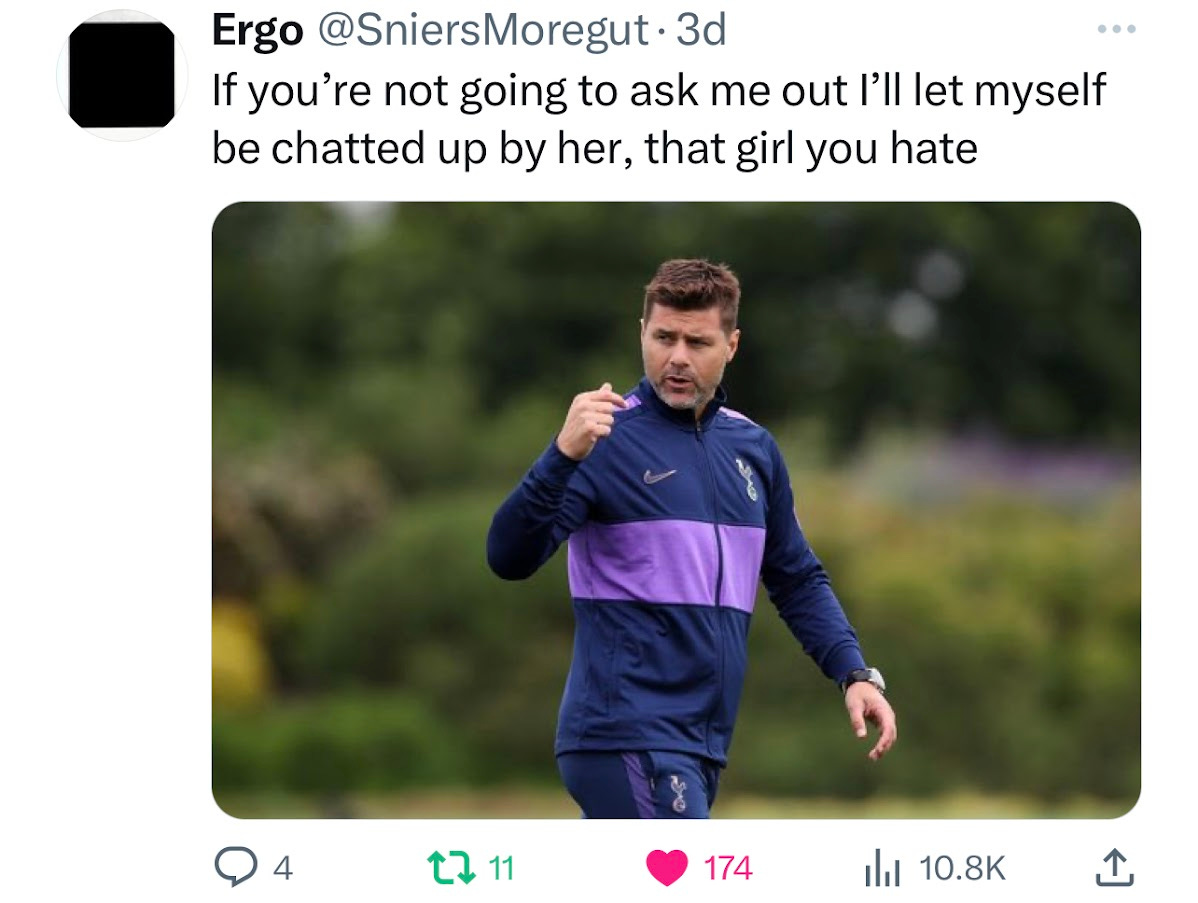
Task: Open the attached photo of the man
Action: [676, 510]
